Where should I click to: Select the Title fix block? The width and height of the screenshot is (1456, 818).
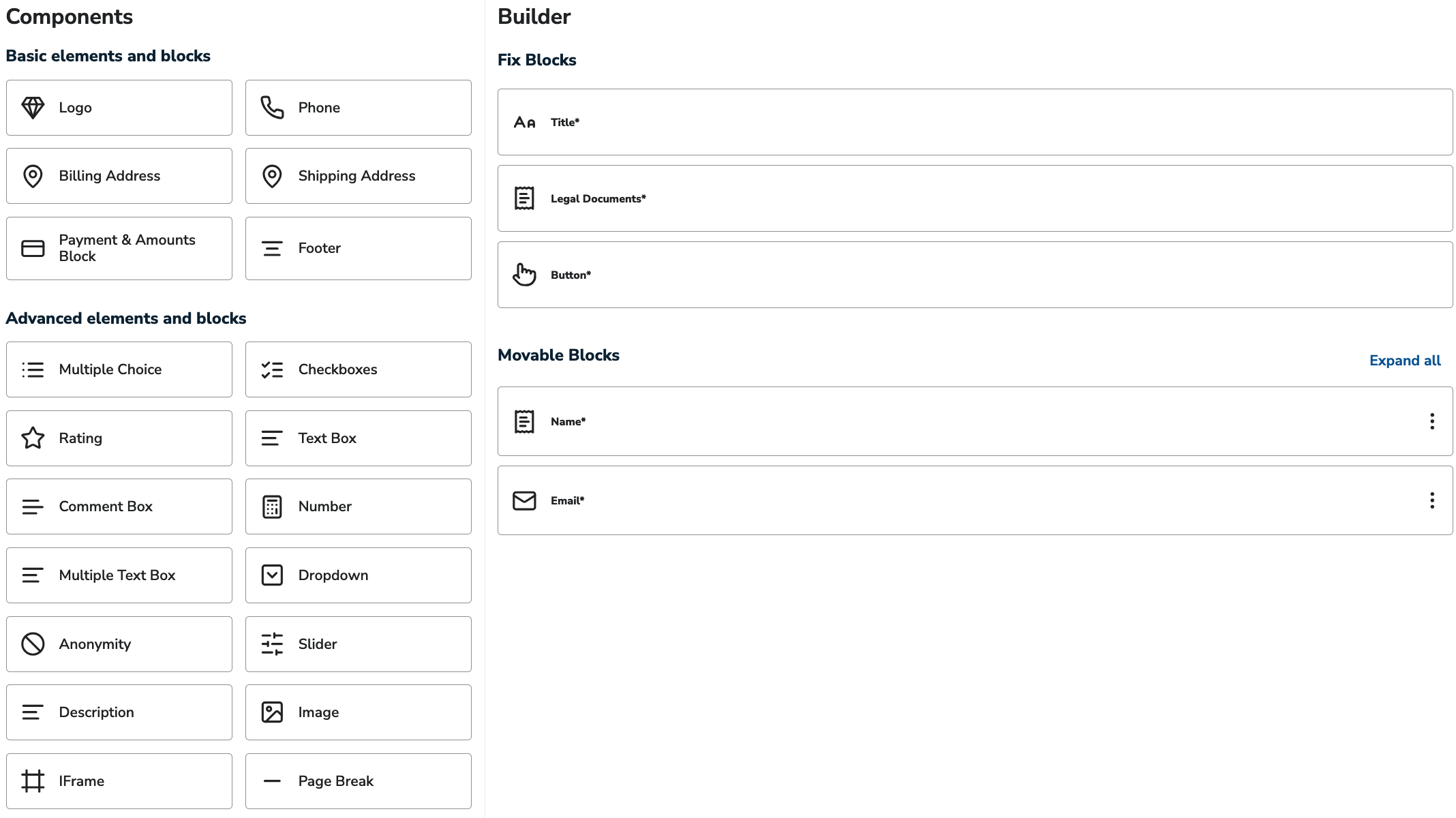pos(975,121)
